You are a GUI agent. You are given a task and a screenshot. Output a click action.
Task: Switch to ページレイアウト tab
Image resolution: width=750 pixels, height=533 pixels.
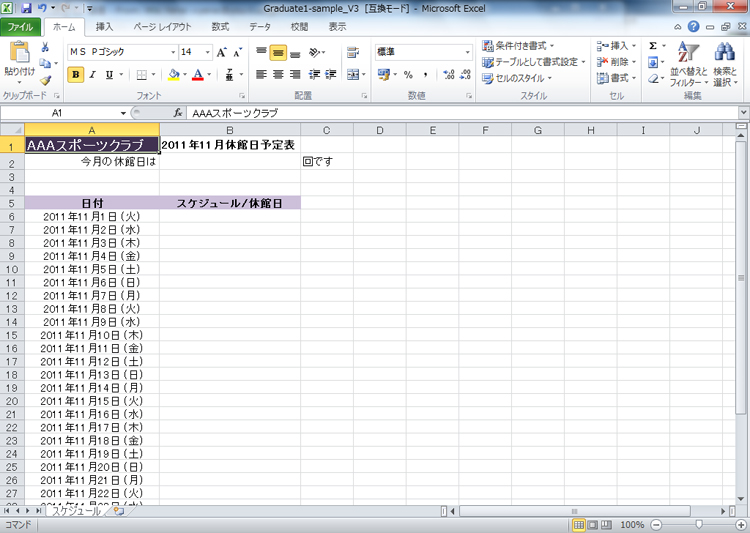[x=162, y=27]
